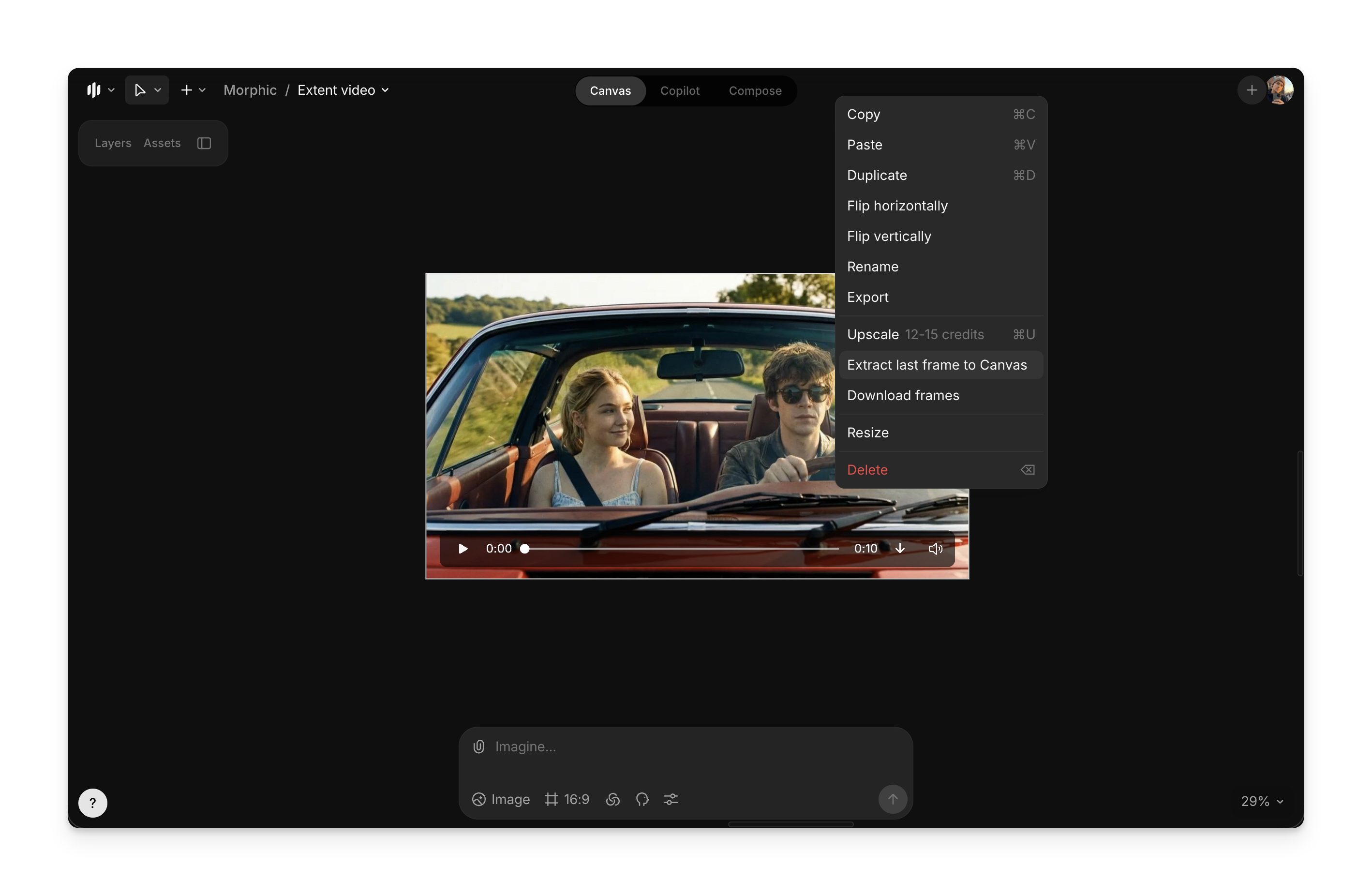1372x896 pixels.
Task: Download the video using the arrow icon
Action: [900, 548]
